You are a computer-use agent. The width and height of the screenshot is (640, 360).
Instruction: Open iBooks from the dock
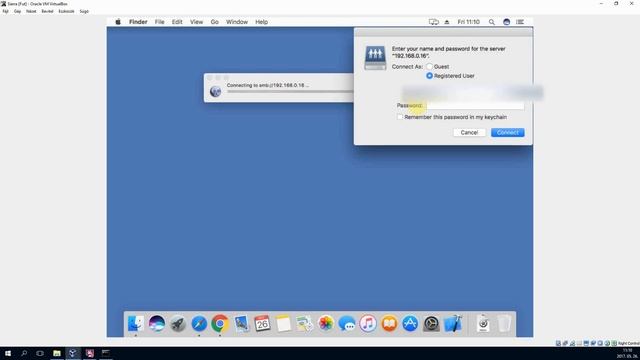[x=389, y=324]
